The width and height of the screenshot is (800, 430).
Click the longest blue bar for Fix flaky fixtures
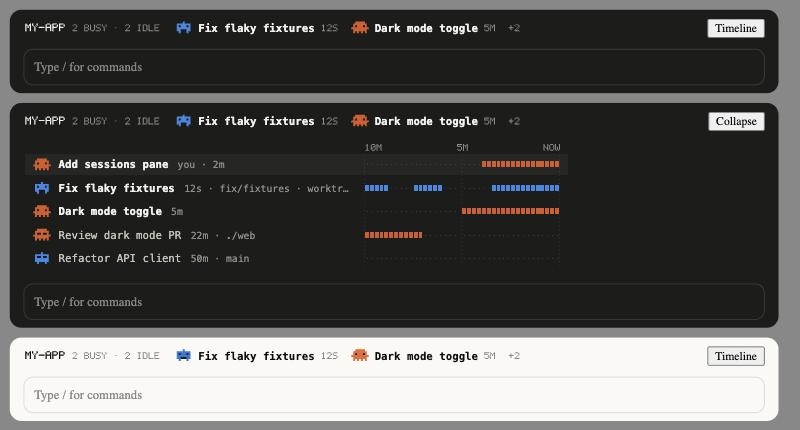pos(526,188)
